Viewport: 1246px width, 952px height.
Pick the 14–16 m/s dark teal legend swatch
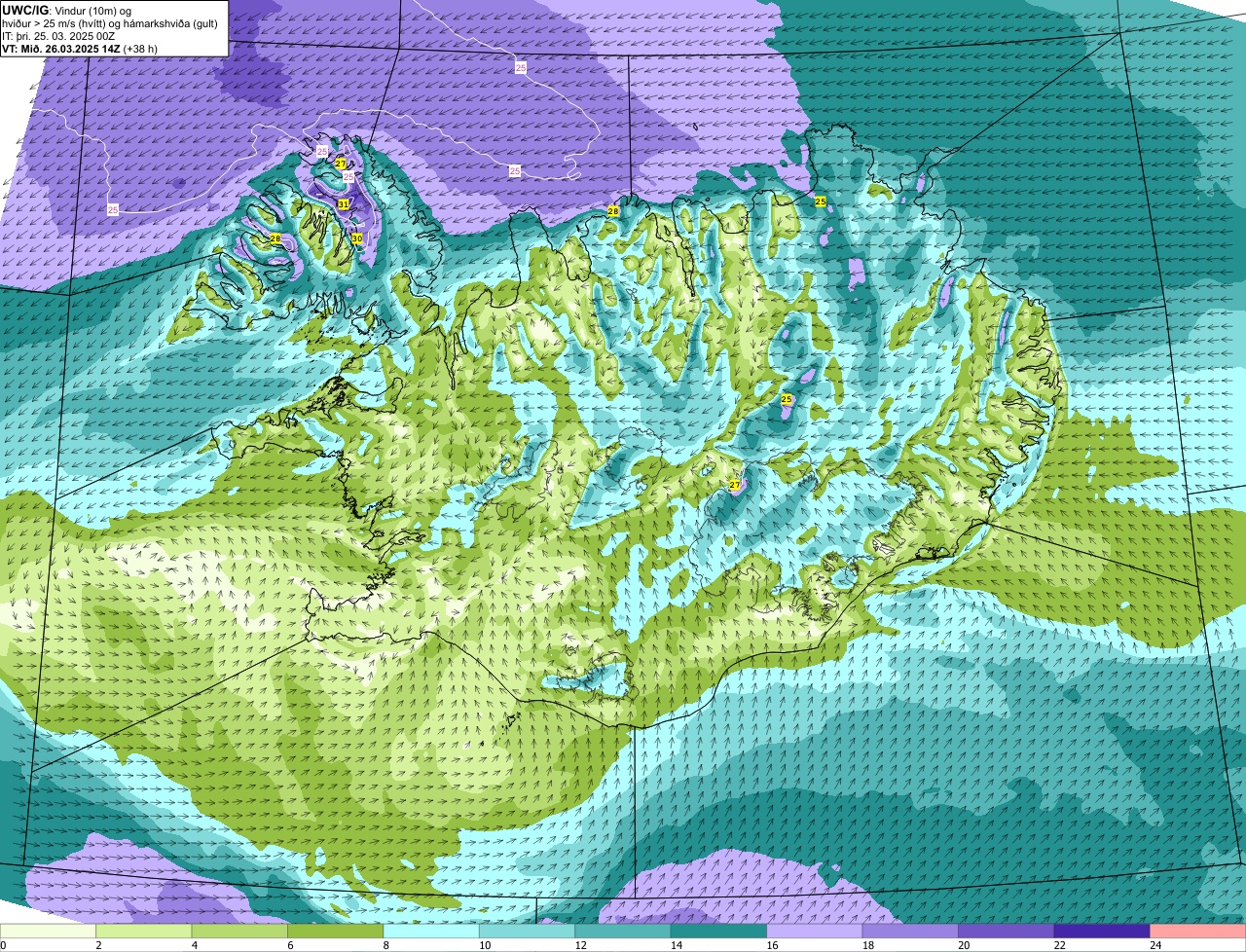tap(718, 931)
